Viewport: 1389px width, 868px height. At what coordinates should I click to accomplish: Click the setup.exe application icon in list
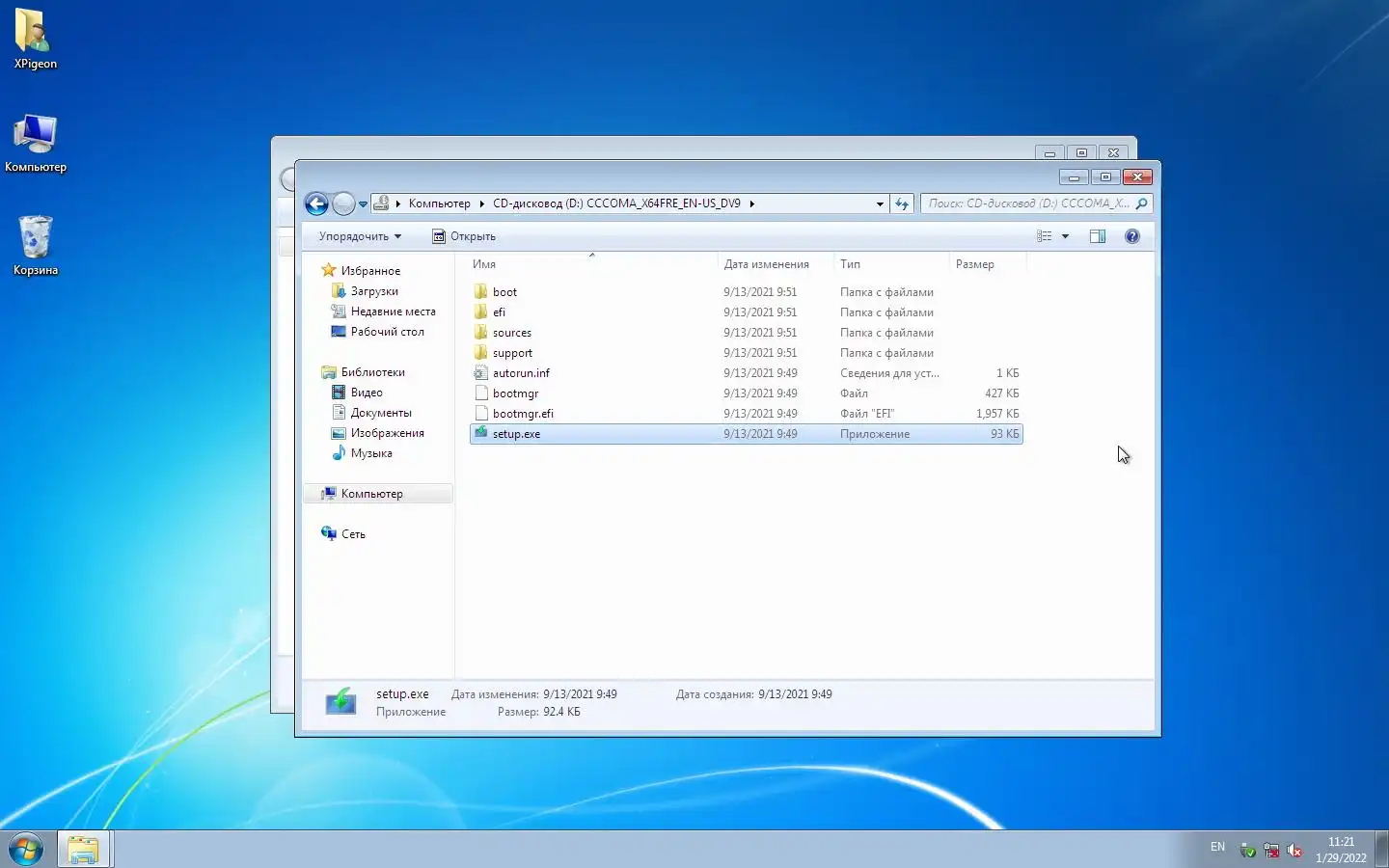481,433
